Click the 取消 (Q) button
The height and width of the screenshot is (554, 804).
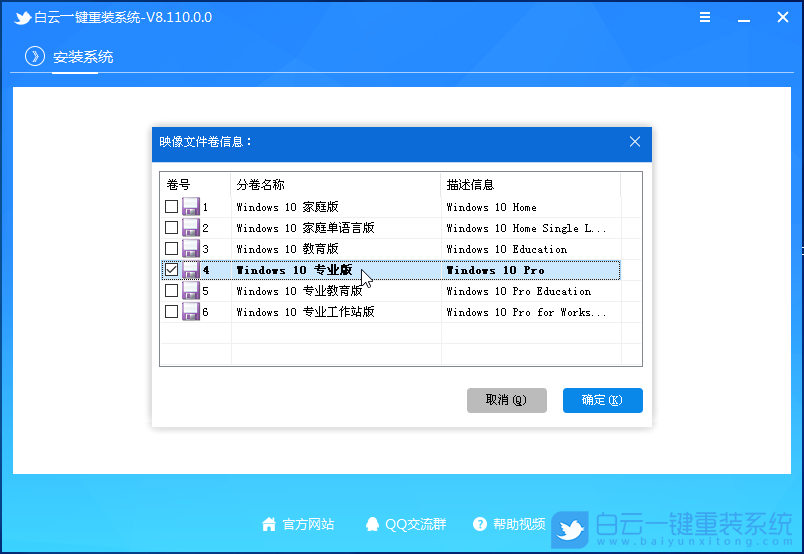507,400
